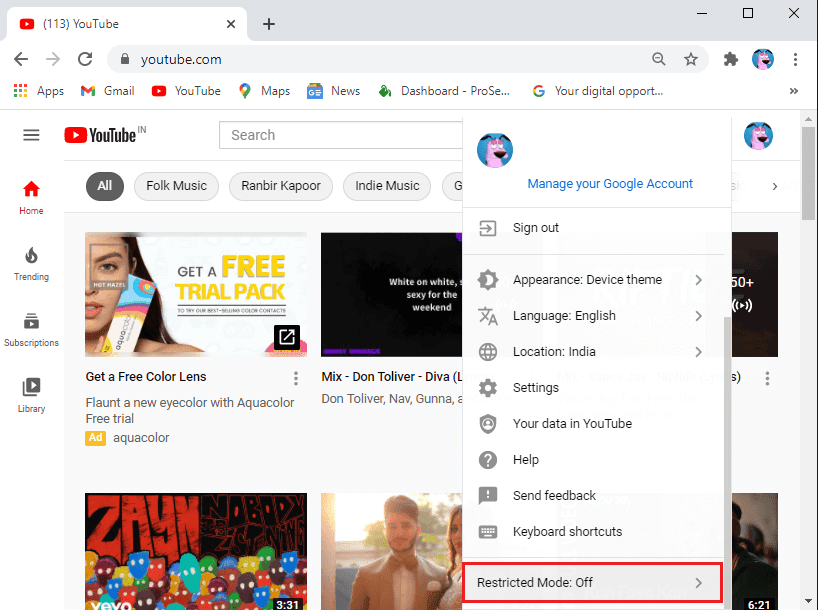This screenshot has width=818, height=610.
Task: Show more category chips with the arrow
Action: [775, 186]
